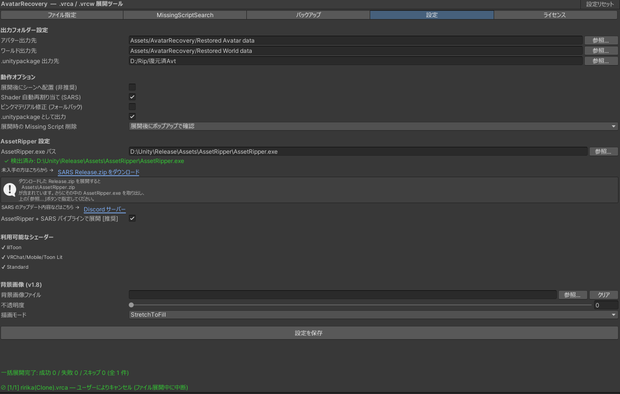The width and height of the screenshot is (620, 394).
Task: Toggle Shader auto reassign (SARS) checkbox
Action: pyautogui.click(x=132, y=97)
